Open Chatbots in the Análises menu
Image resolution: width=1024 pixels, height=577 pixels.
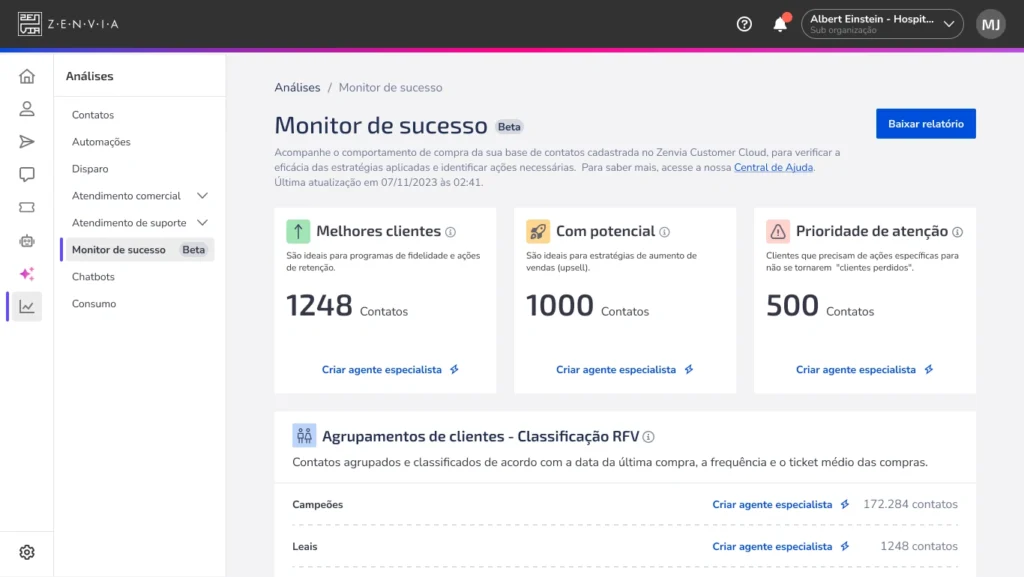[93, 277]
